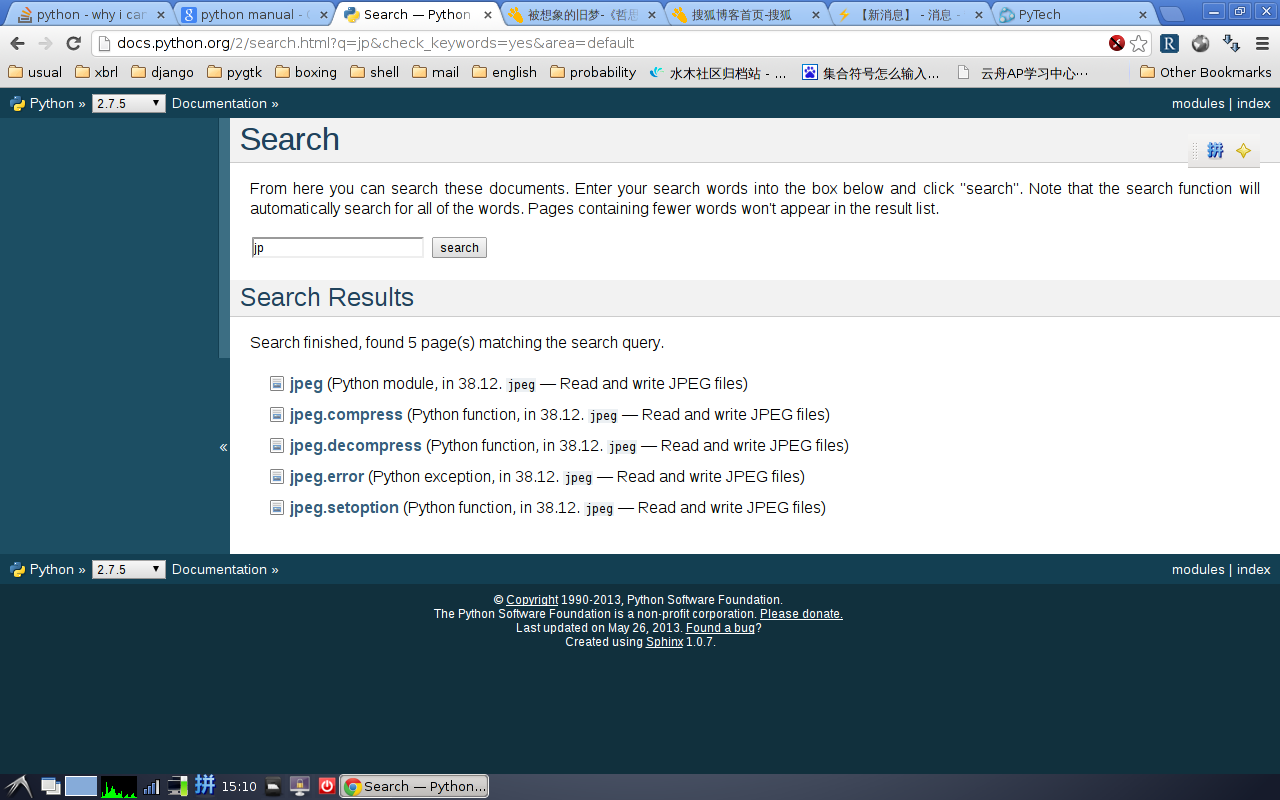The height and width of the screenshot is (800, 1280).
Task: Open the bottom 2.7.5 version dropdown
Action: click(x=128, y=570)
